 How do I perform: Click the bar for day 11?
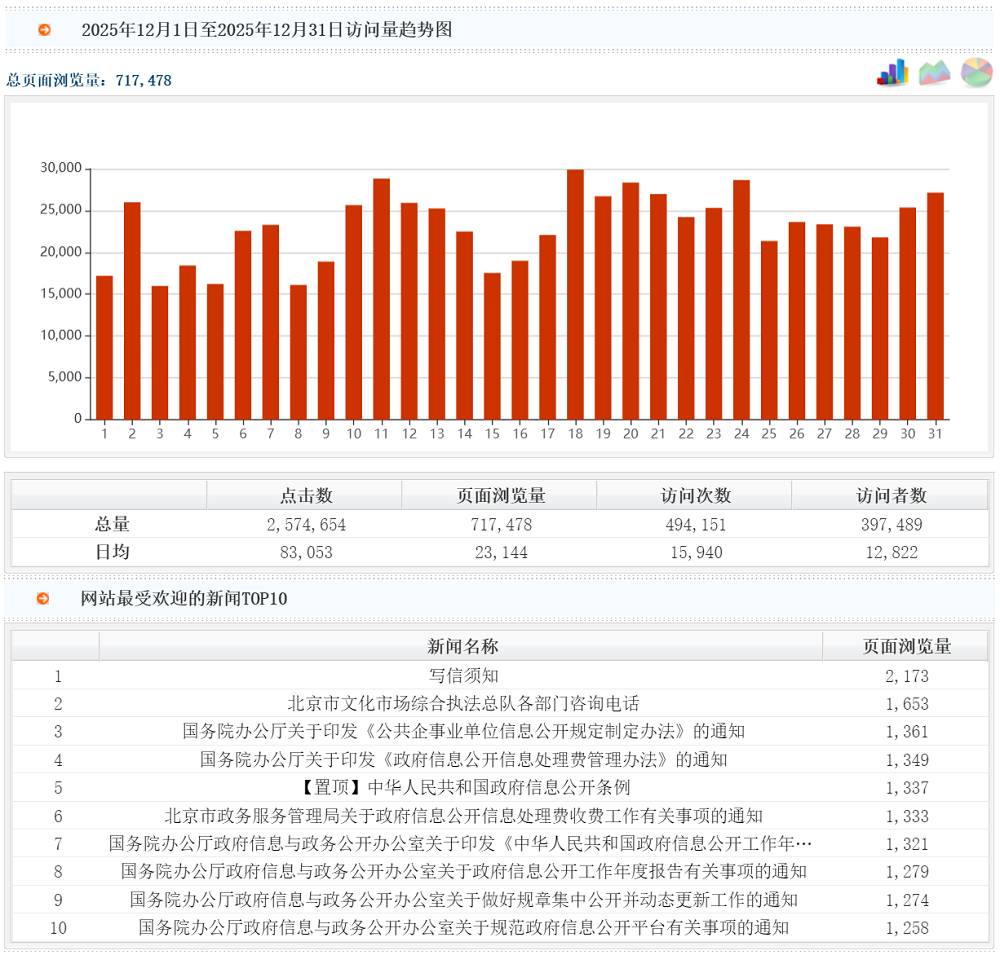(x=381, y=299)
